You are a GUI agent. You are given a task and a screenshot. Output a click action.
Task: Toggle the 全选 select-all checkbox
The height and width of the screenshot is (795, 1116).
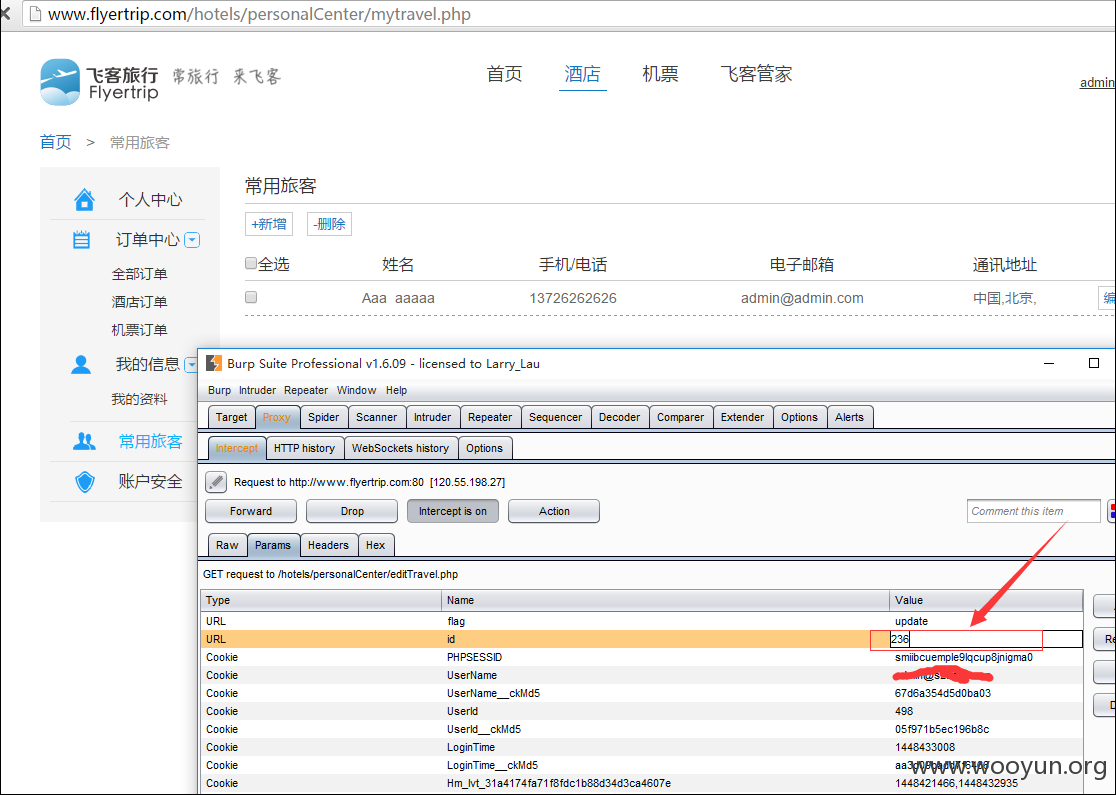point(251,263)
